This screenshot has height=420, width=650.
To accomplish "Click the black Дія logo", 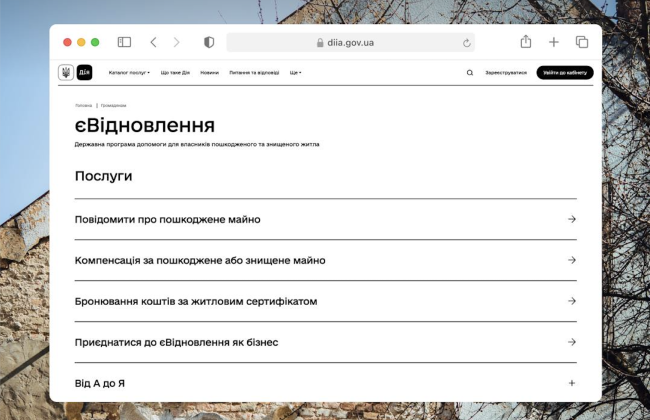I will pyautogui.click(x=84, y=73).
